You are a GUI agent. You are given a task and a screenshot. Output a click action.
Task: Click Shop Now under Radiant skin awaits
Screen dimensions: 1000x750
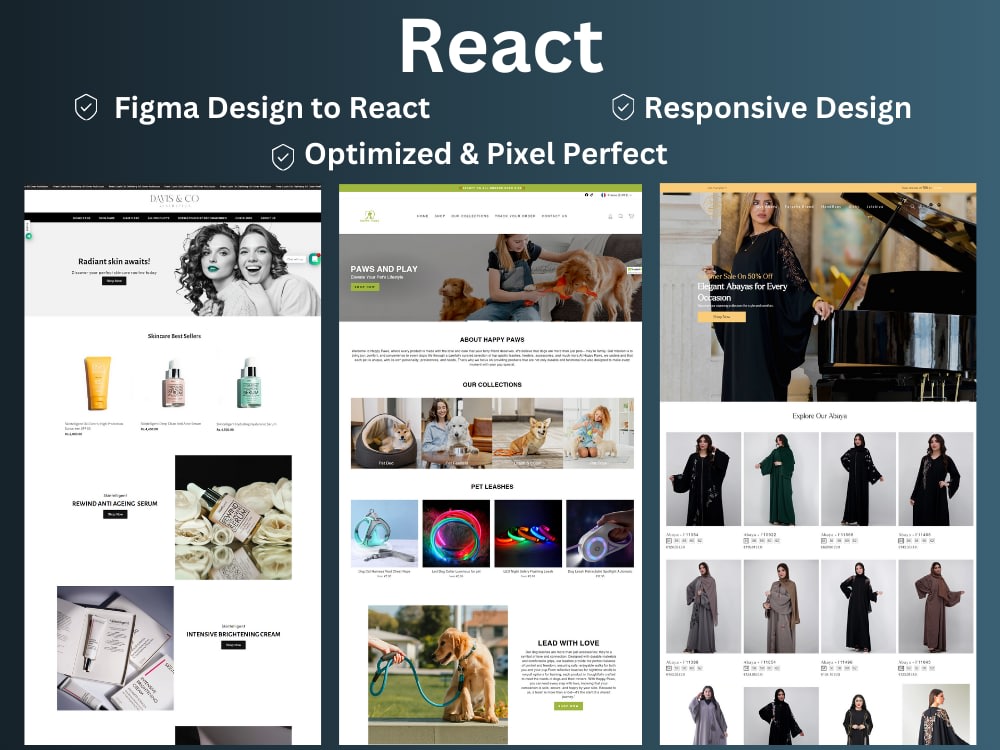click(114, 281)
